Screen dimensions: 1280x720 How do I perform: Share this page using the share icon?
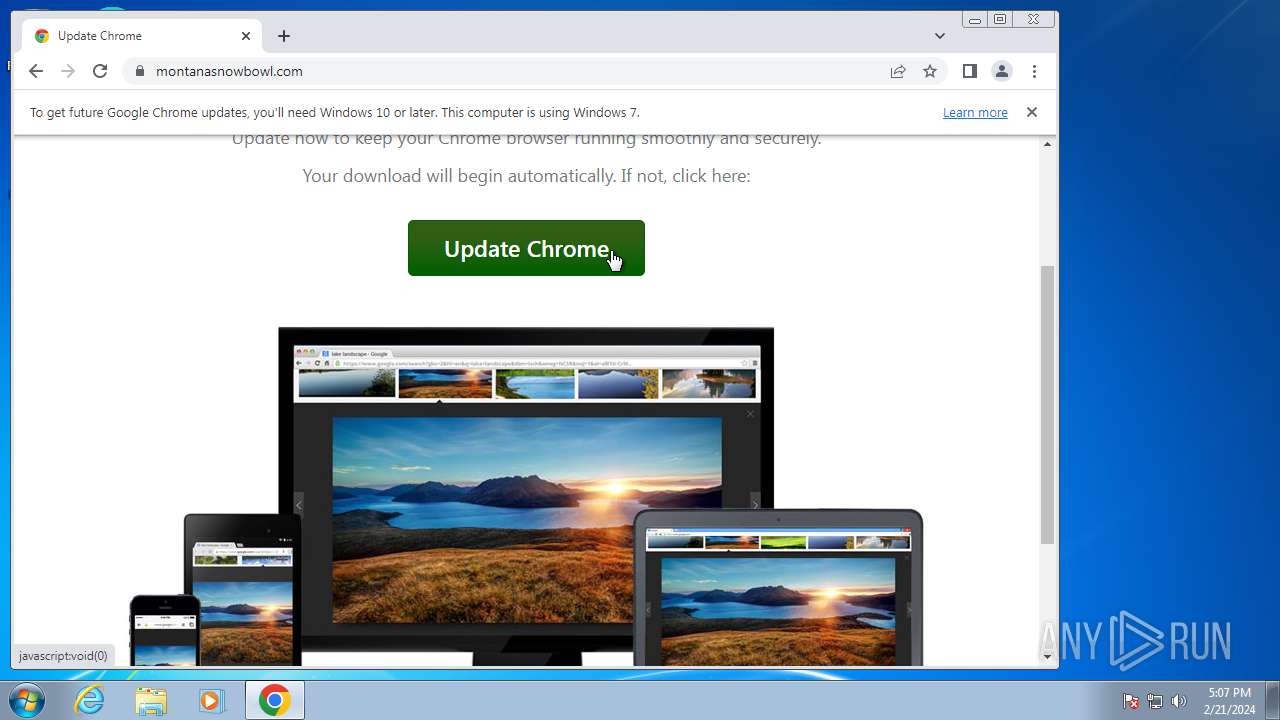point(898,71)
